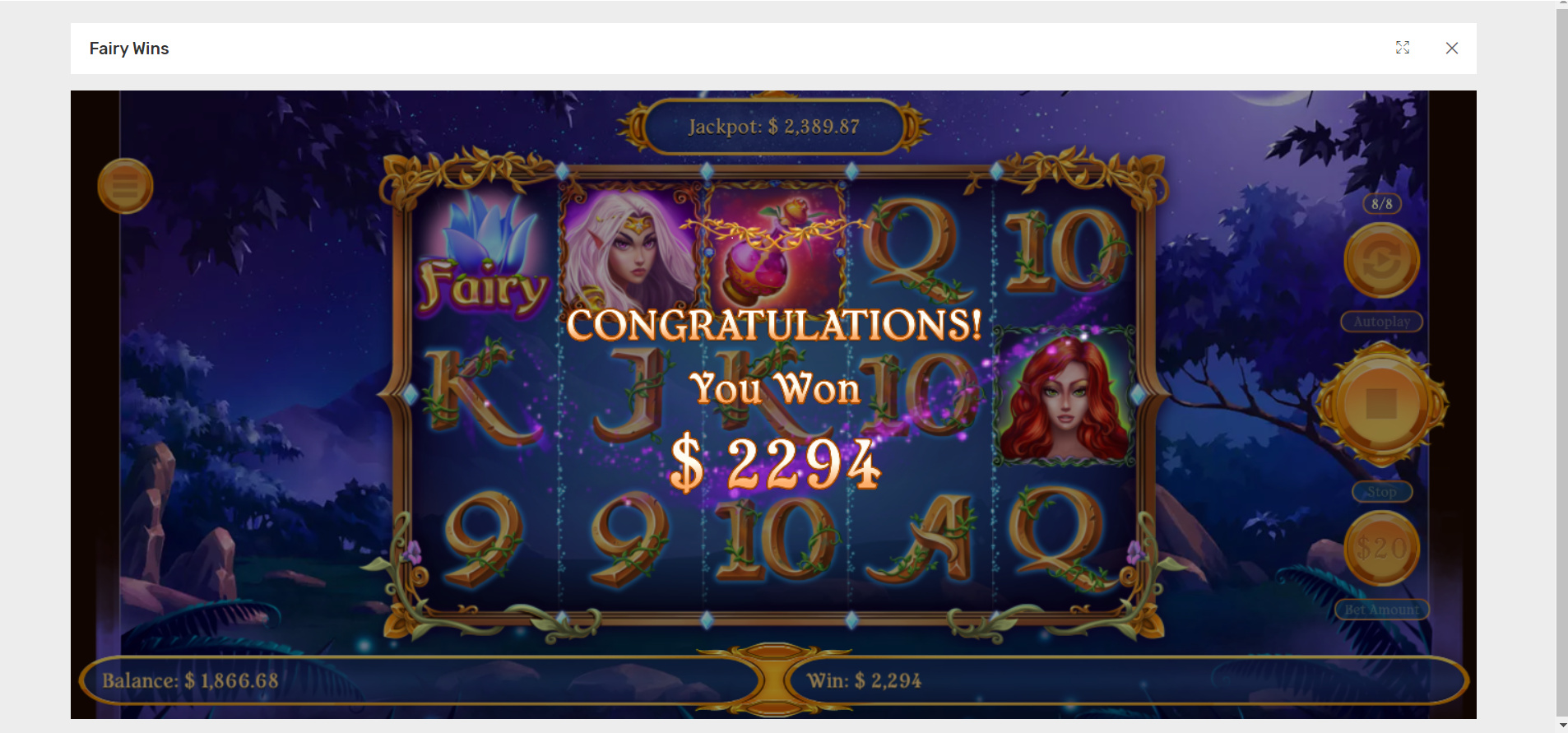Stop the spin with the big gold button
The image size is (1568, 733).
click(1381, 404)
